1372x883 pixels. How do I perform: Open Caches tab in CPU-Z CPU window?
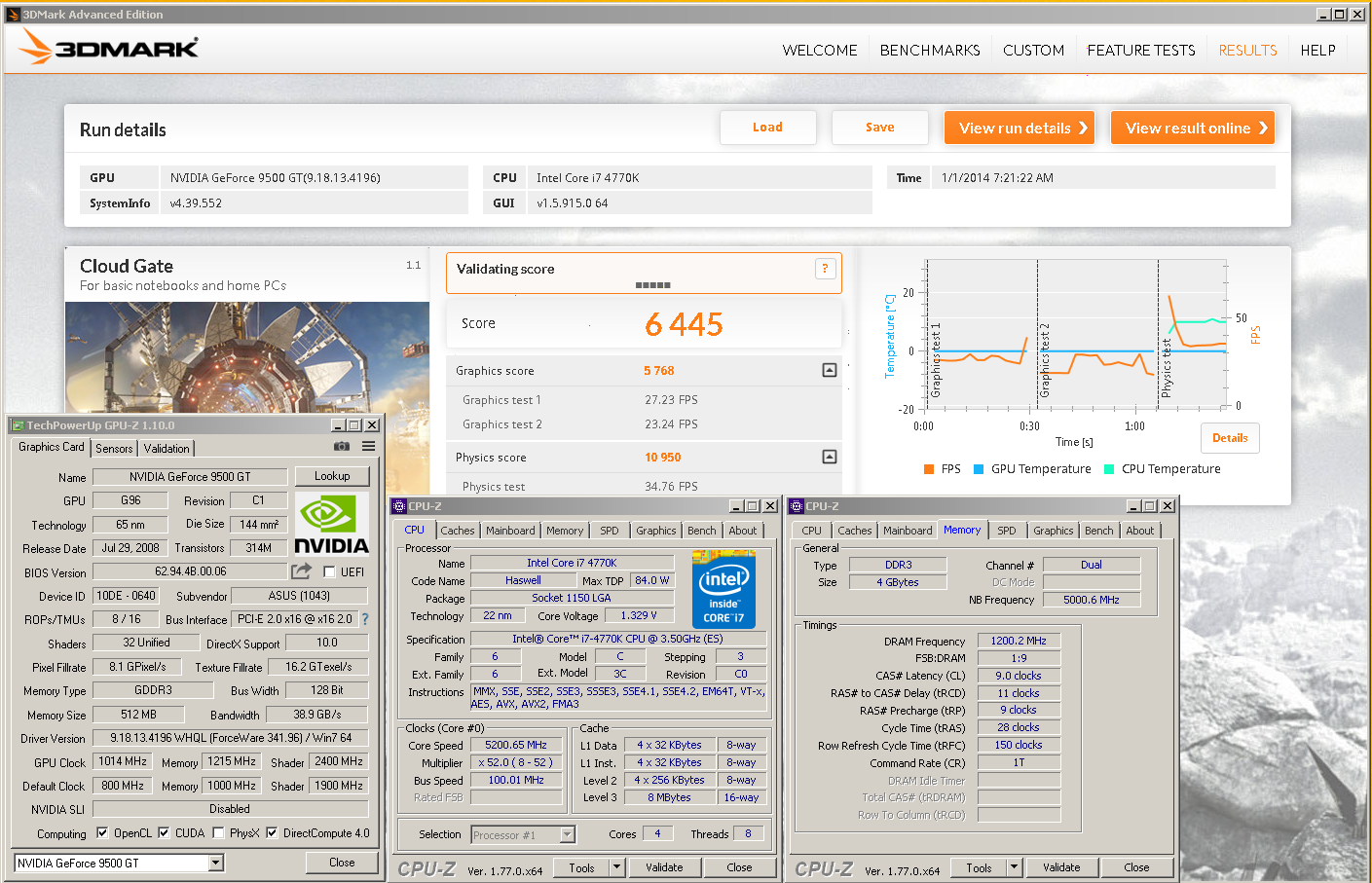(x=458, y=531)
